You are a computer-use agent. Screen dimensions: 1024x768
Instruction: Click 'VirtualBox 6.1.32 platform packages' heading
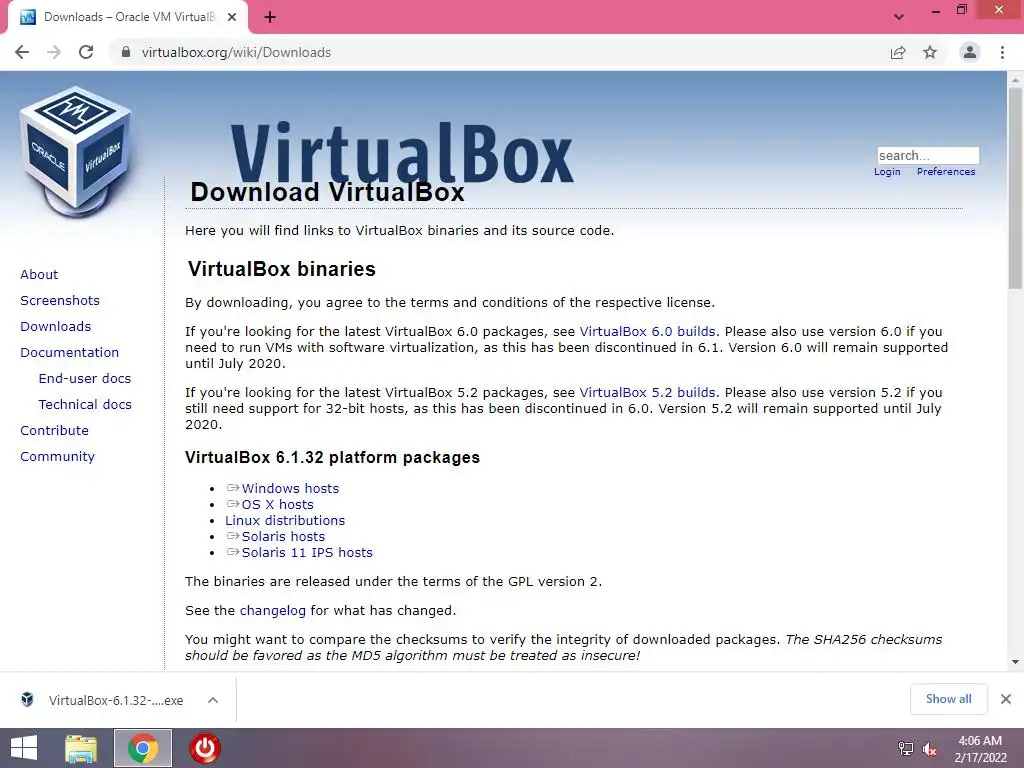(332, 457)
